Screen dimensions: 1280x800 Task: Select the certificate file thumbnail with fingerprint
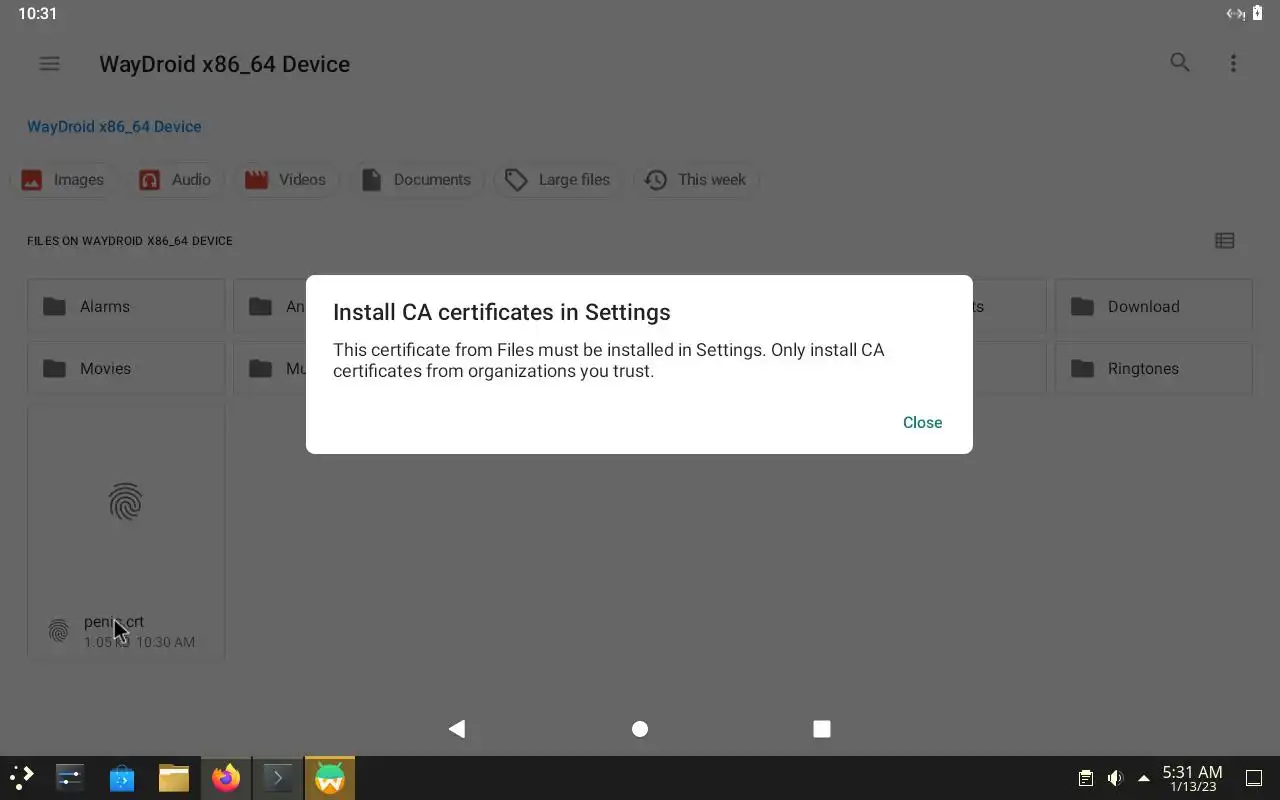[x=126, y=503]
